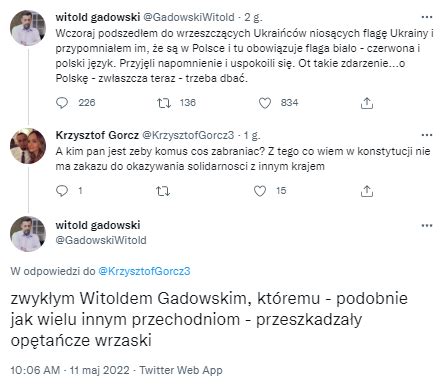This screenshot has width=444, height=388.
Task: Open the 10:06 AM 11 maj 2022 timestamp
Action: 70,370
